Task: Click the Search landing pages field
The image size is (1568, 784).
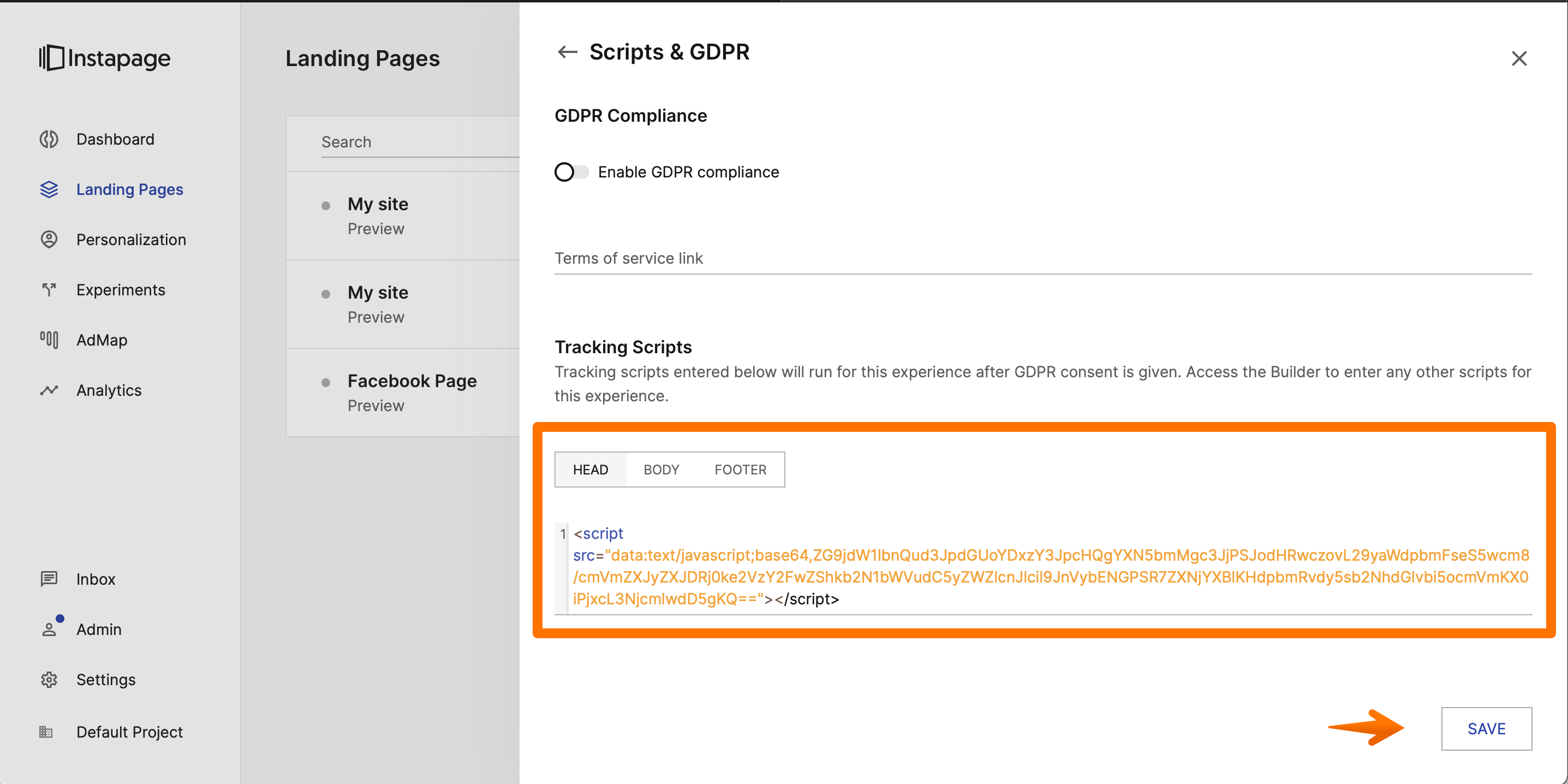Action: pyautogui.click(x=420, y=142)
